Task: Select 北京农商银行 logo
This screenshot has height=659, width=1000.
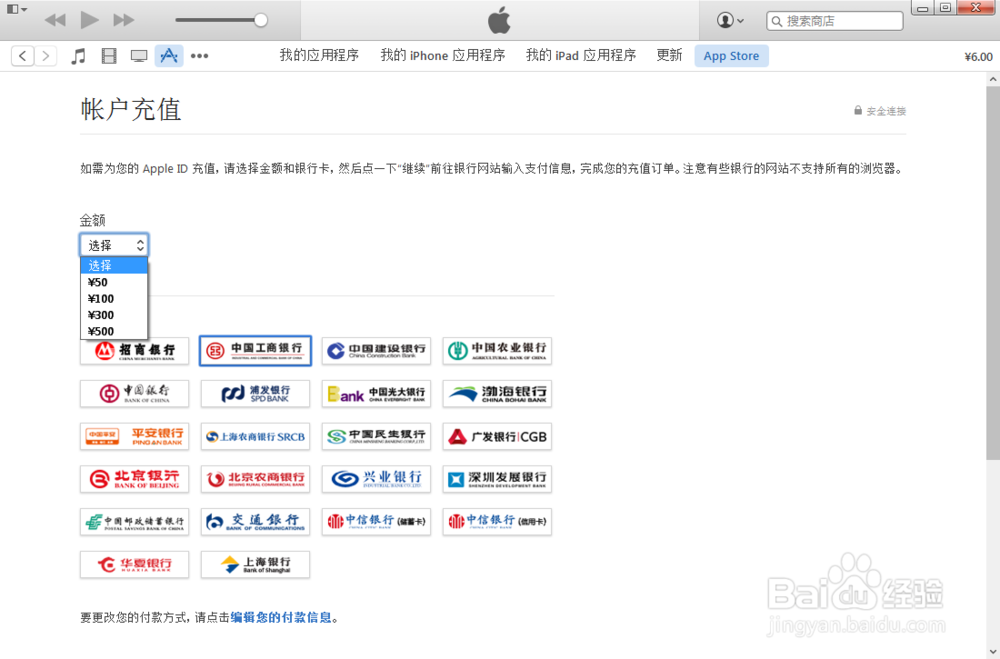Action: coord(255,479)
